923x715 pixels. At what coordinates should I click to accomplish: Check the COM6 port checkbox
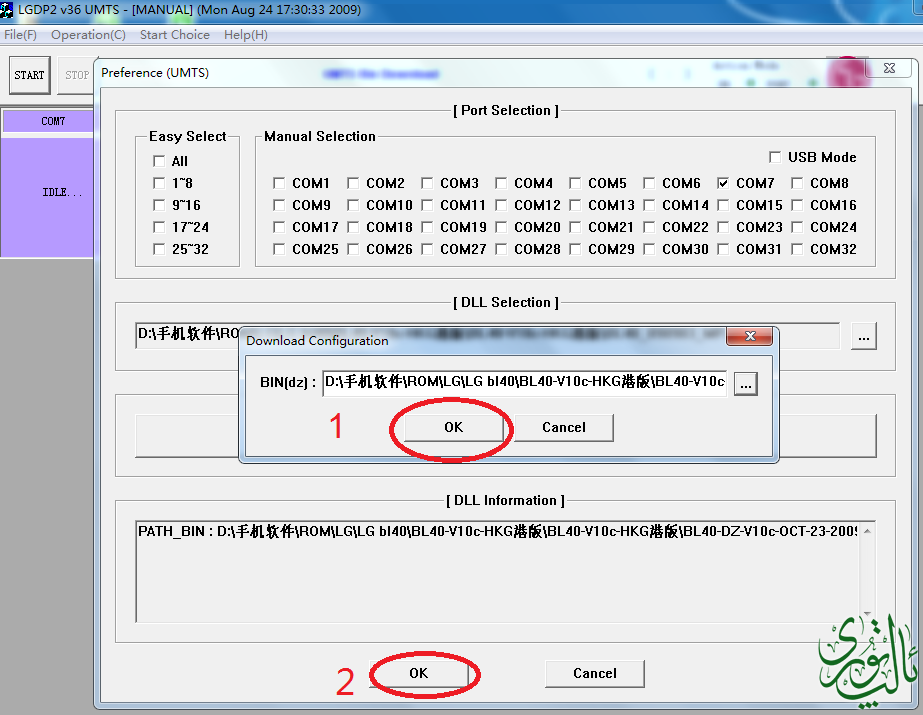click(x=649, y=183)
